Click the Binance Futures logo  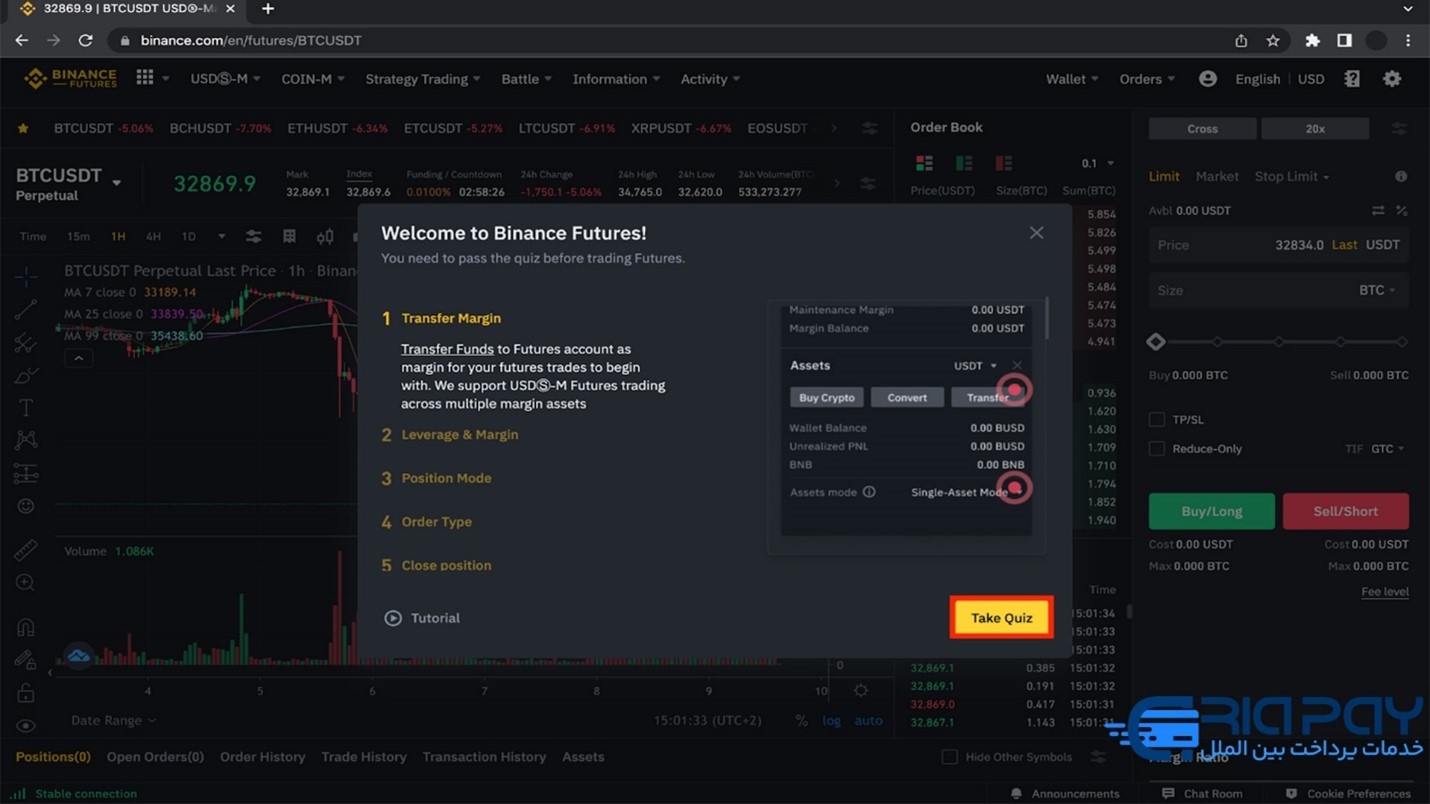coord(71,78)
